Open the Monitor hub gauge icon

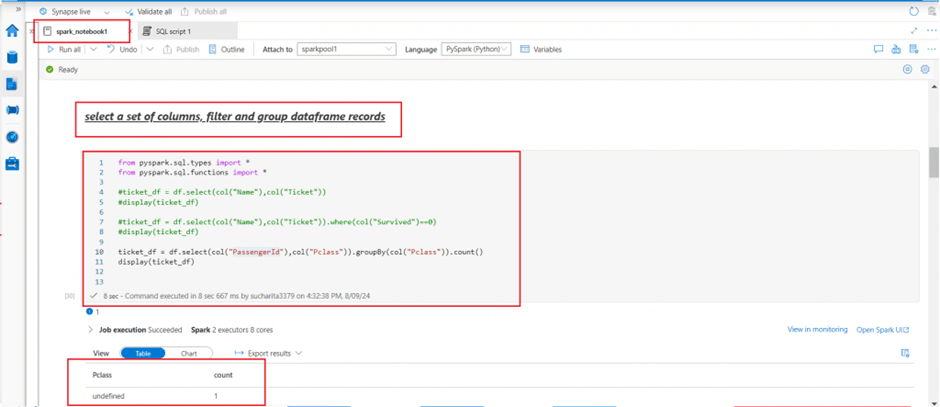[12, 137]
